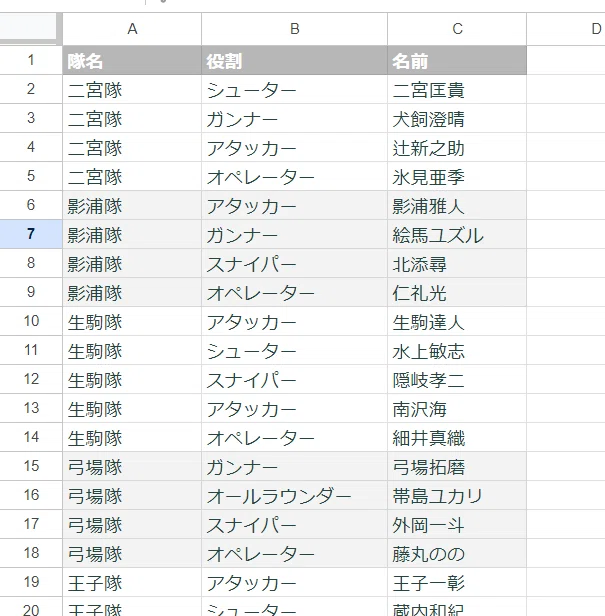Select アタッカー in row 4
Screen dimensions: 605x616
click(x=294, y=147)
